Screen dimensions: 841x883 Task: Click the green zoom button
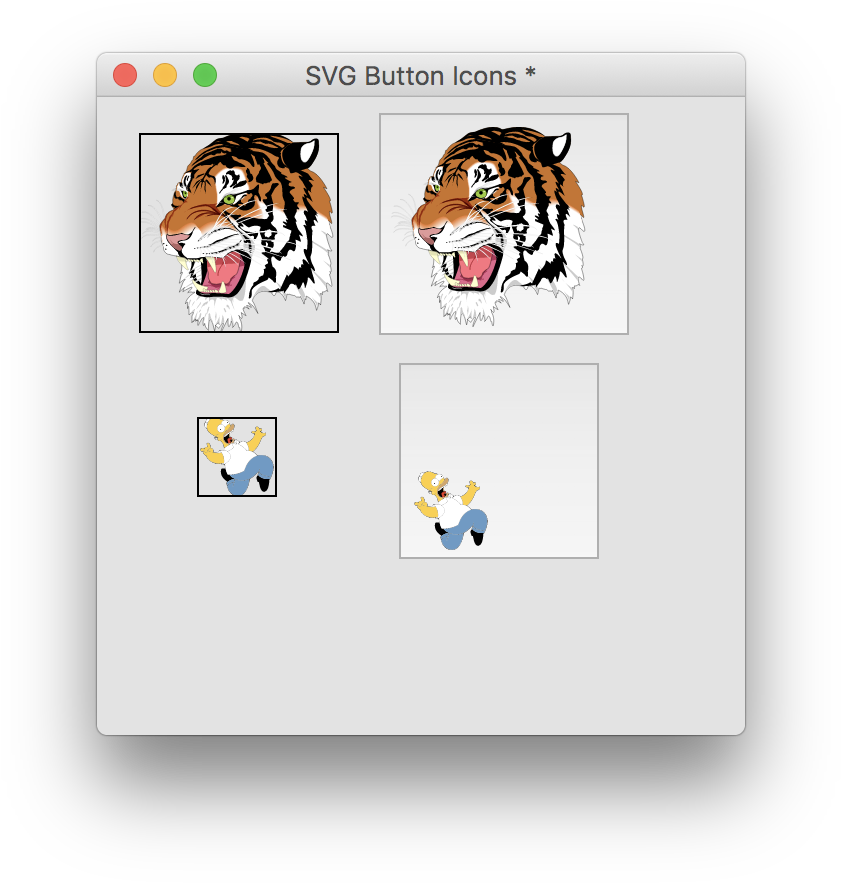(x=204, y=74)
